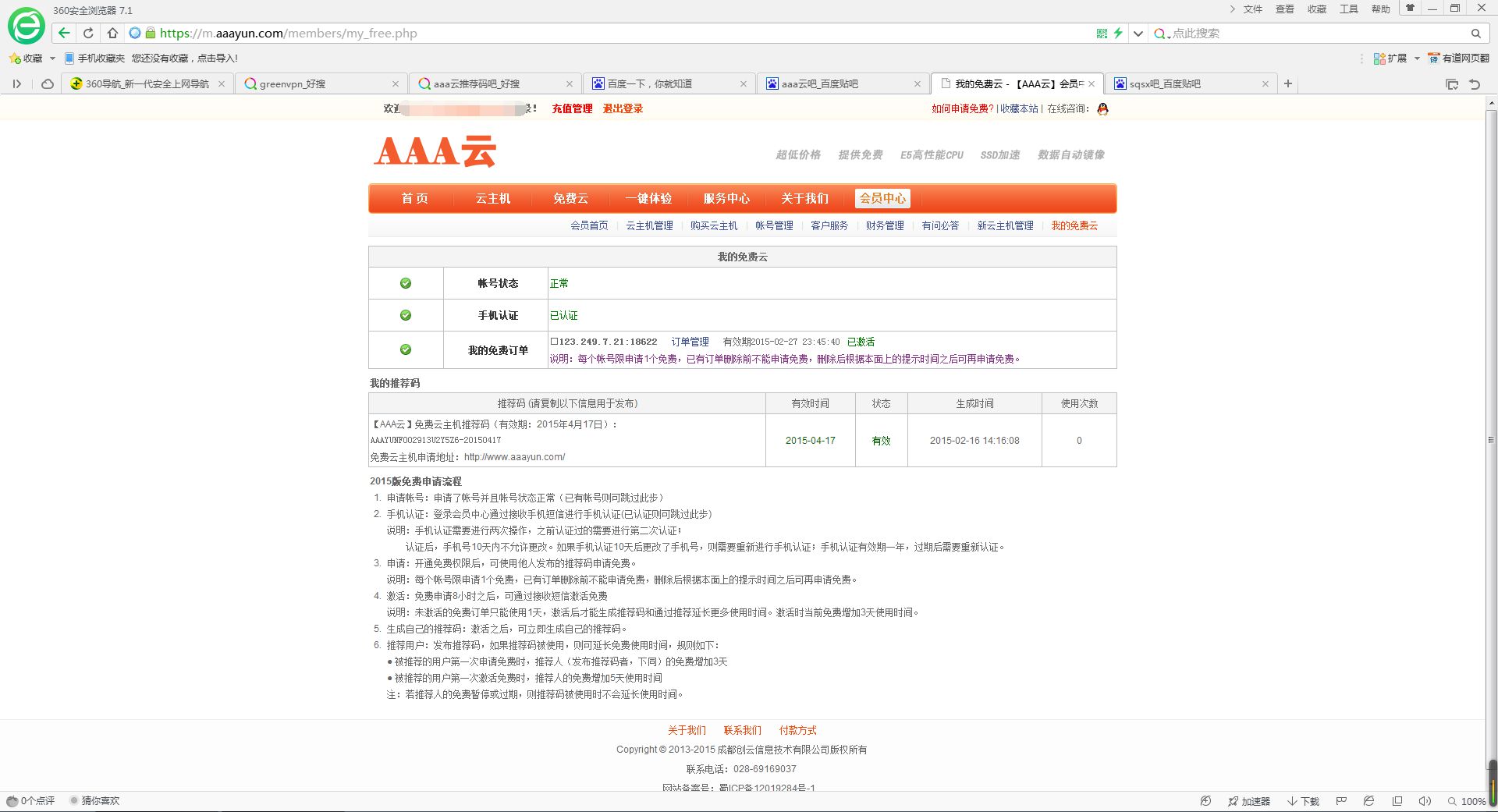Click the flag icon in status bar
This screenshot has height=812, width=1498.
pos(1341,801)
